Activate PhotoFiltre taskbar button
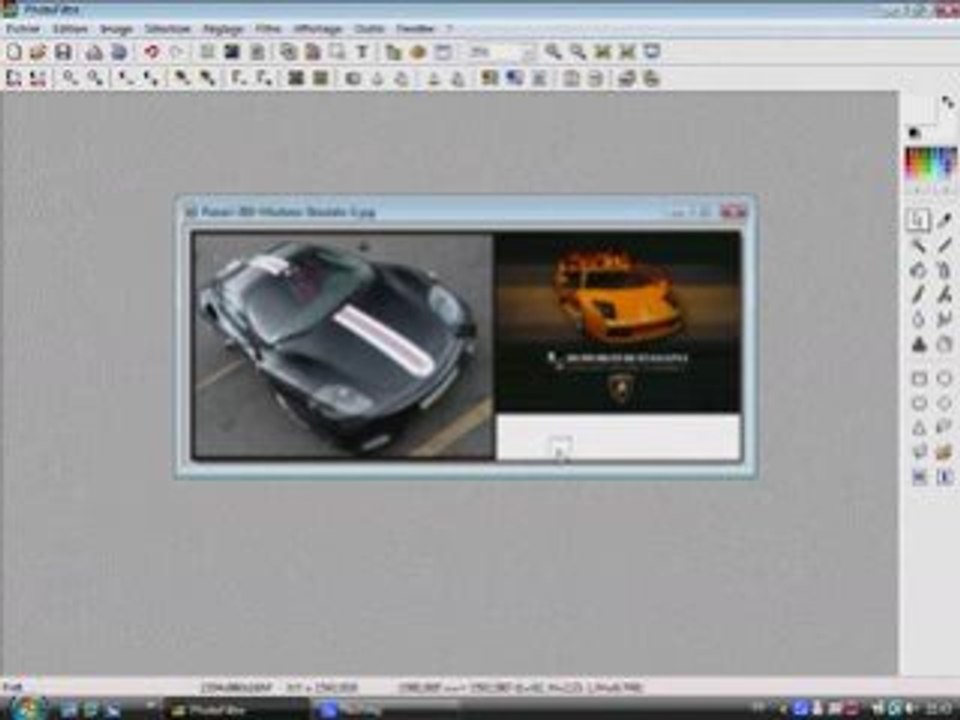 tap(236, 710)
